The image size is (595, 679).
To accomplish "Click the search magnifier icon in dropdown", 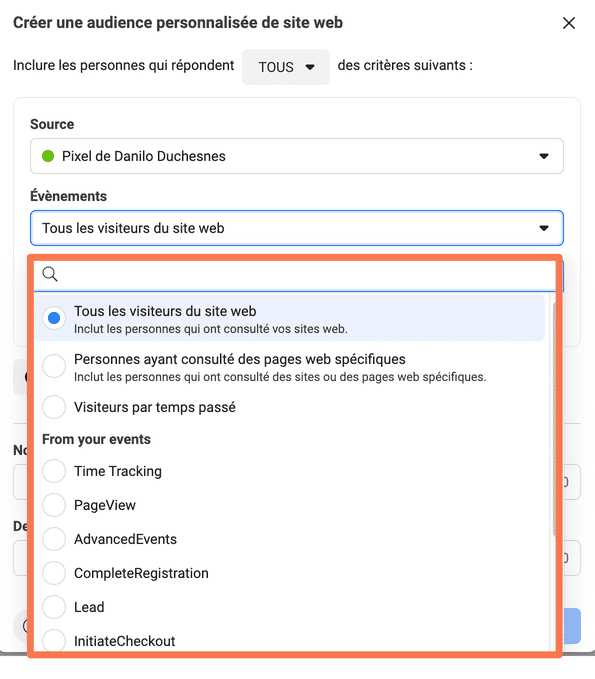I will [50, 274].
